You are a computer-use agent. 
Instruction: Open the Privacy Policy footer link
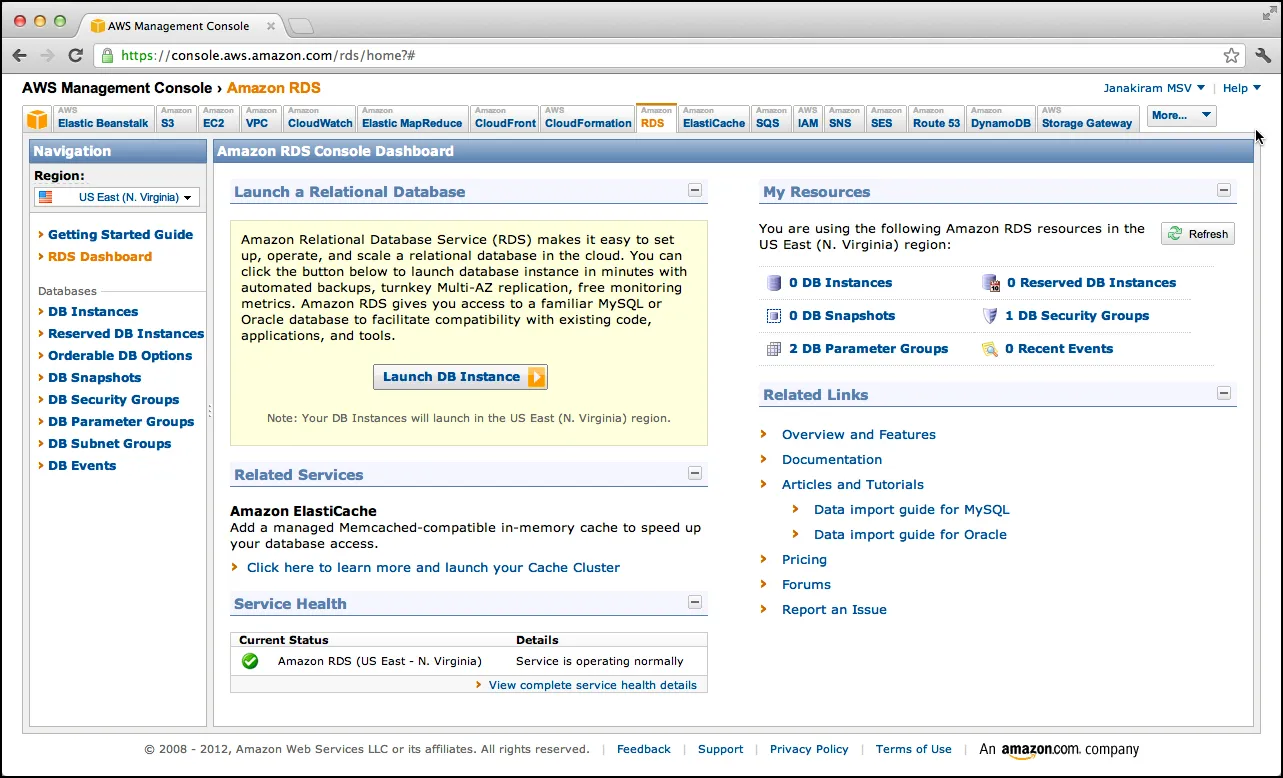pyautogui.click(x=809, y=749)
